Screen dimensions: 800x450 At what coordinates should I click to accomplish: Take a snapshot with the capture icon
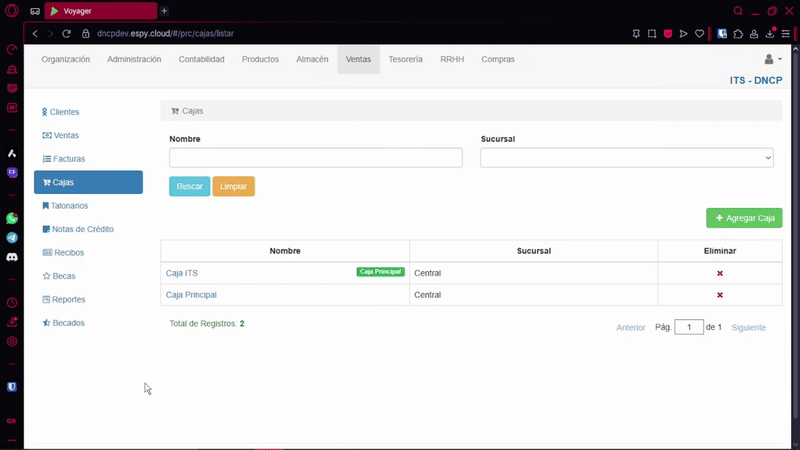click(x=651, y=33)
